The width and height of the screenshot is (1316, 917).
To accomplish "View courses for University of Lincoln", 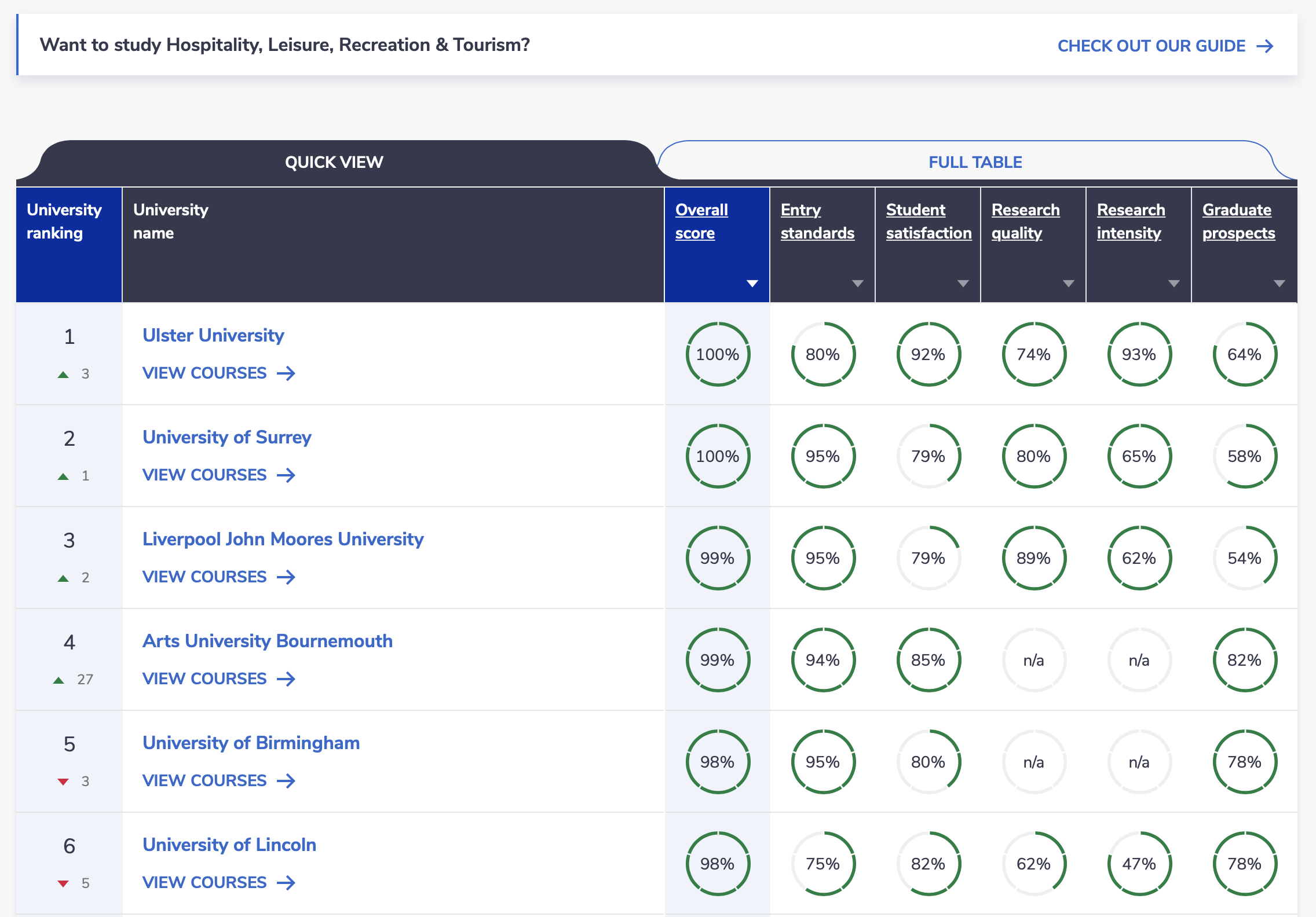I will 219,883.
